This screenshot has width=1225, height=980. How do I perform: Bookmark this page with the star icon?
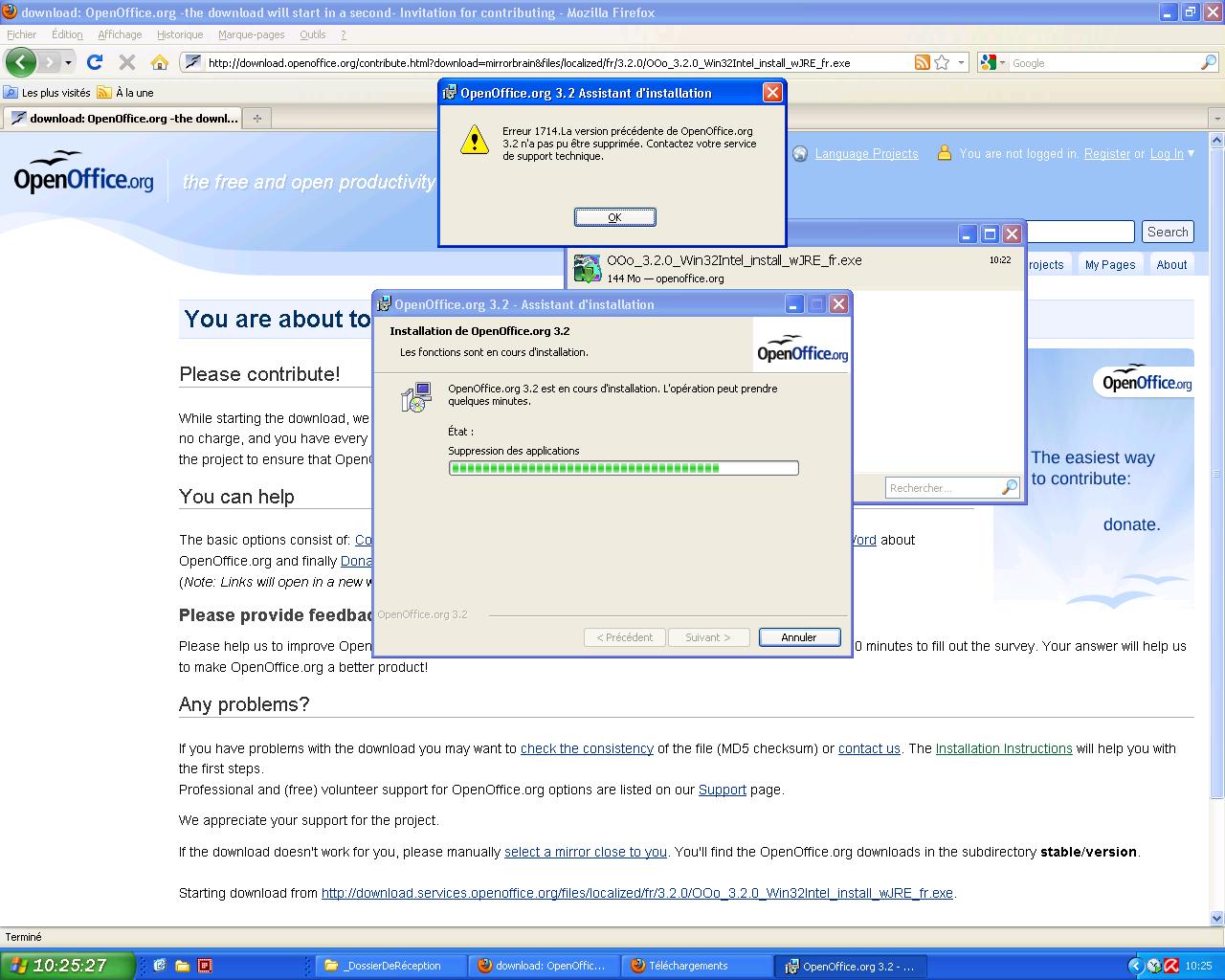pyautogui.click(x=942, y=62)
